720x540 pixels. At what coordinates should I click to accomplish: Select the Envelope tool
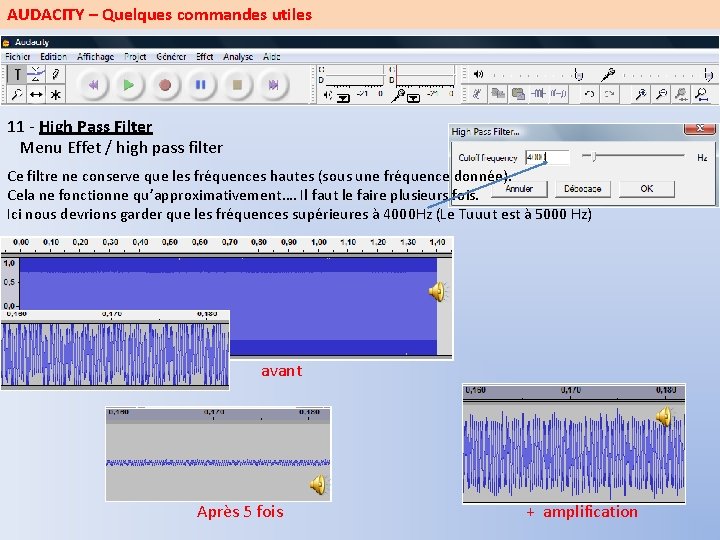(x=36, y=74)
